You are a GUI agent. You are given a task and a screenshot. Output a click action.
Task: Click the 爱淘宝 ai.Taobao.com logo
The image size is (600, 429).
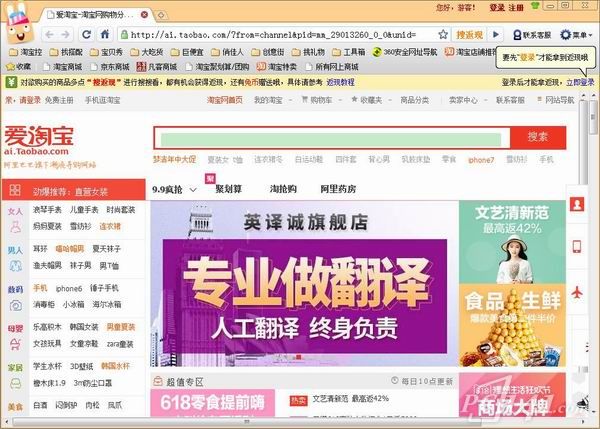[x=39, y=141]
